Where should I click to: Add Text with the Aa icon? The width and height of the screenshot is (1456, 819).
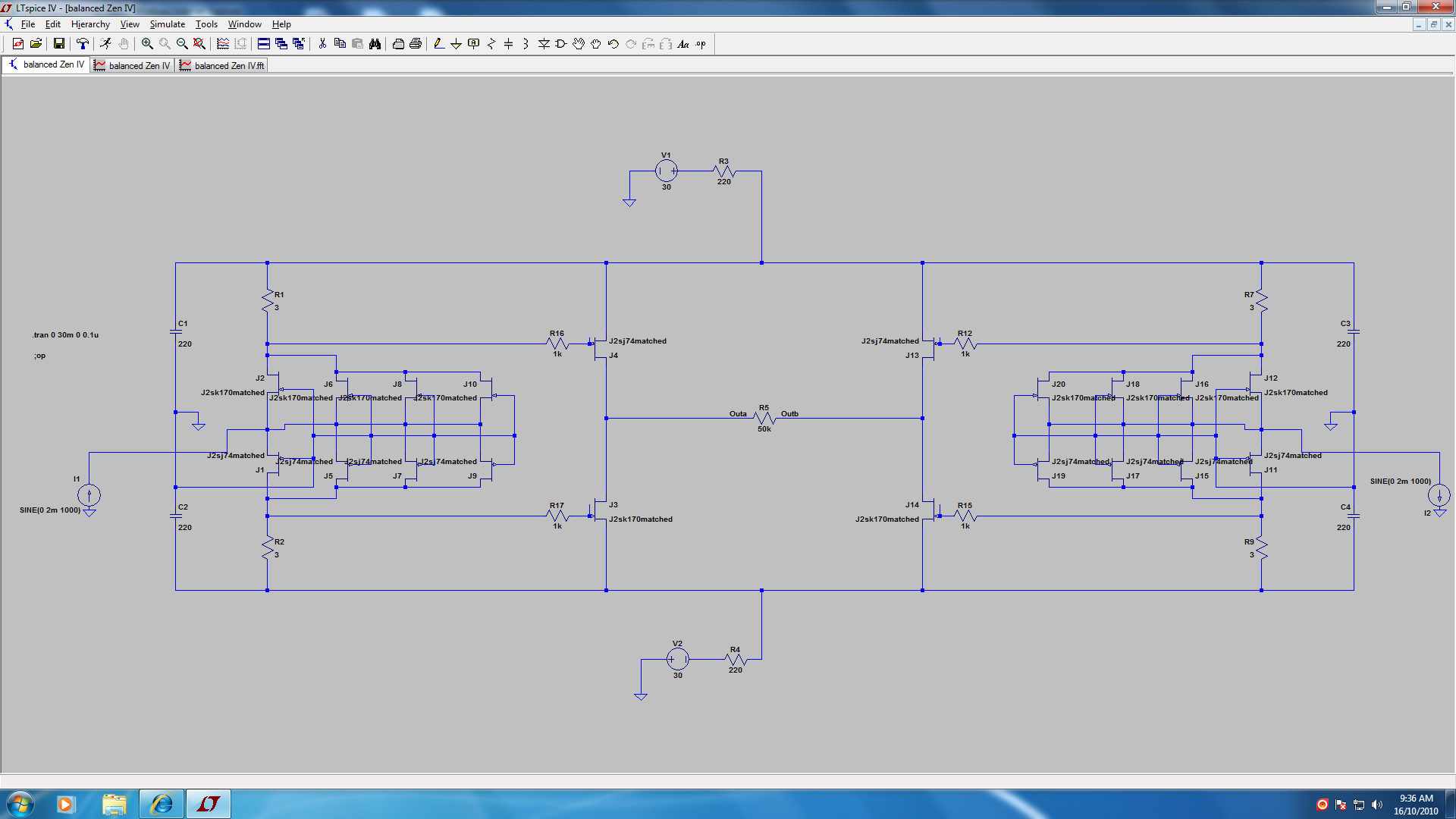pos(683,44)
